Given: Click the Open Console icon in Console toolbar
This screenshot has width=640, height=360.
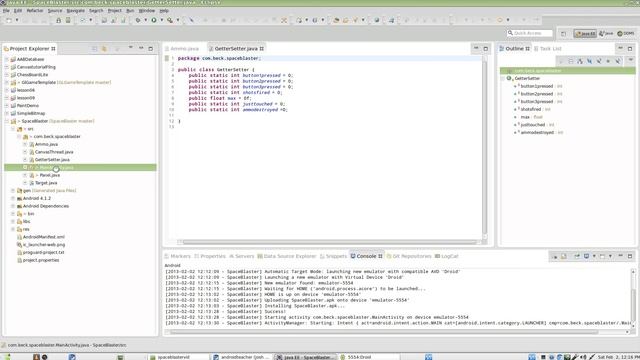Looking at the screenshot, I should pyautogui.click(x=602, y=256).
